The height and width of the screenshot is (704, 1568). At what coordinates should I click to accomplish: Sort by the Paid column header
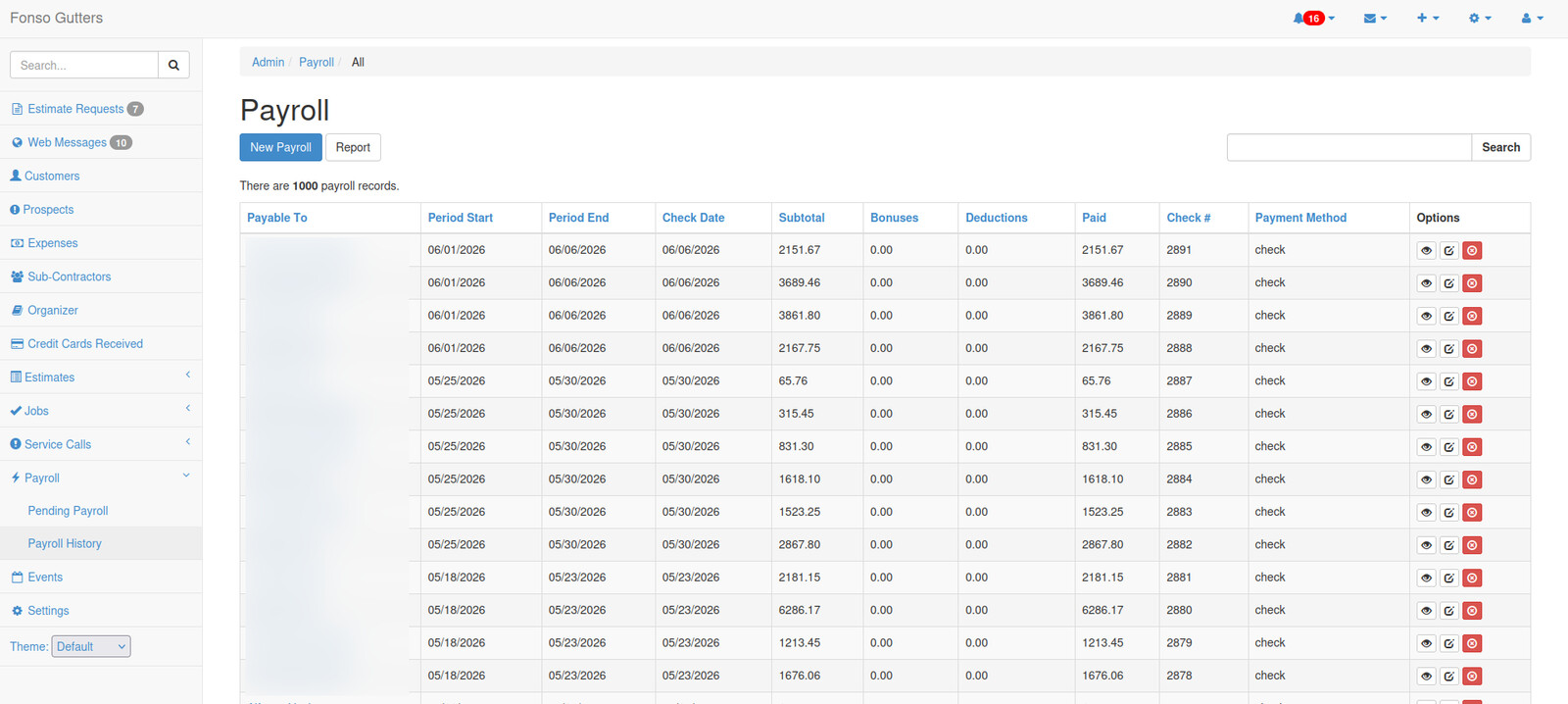[1094, 218]
